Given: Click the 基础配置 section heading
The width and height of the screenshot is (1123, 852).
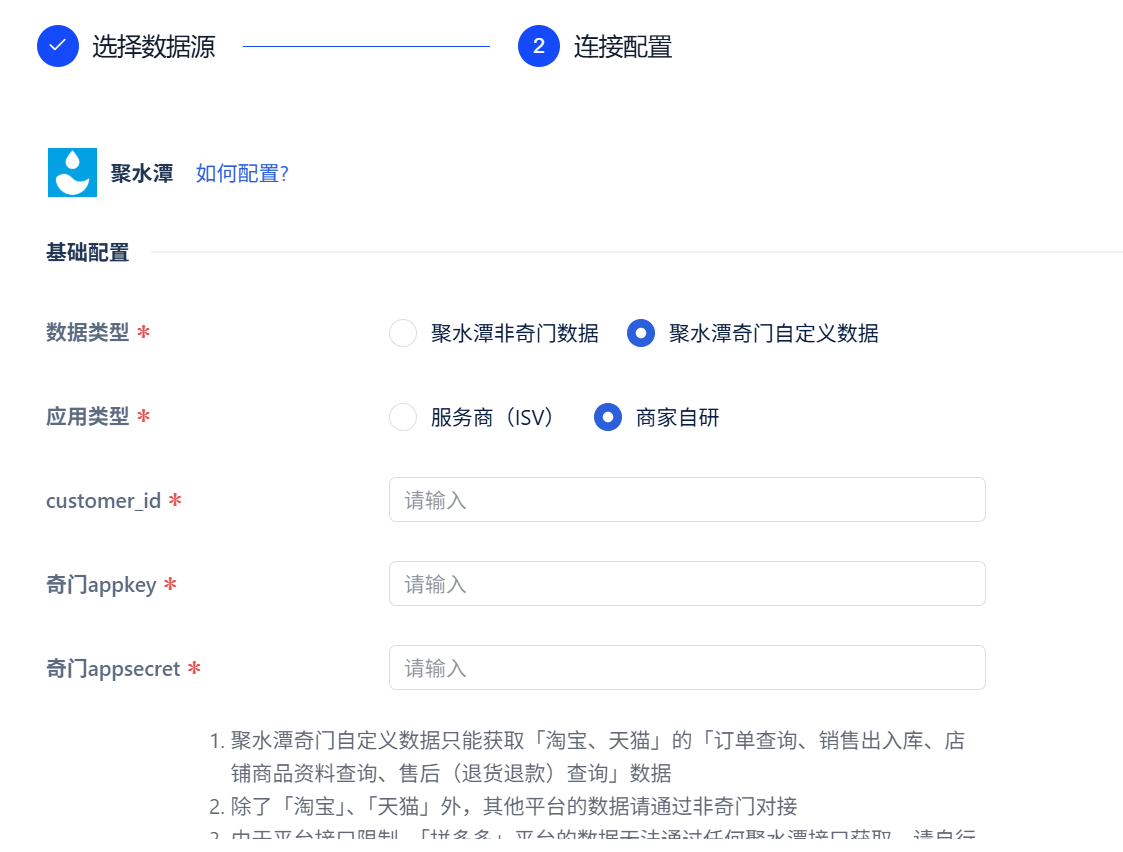Looking at the screenshot, I should [x=87, y=253].
